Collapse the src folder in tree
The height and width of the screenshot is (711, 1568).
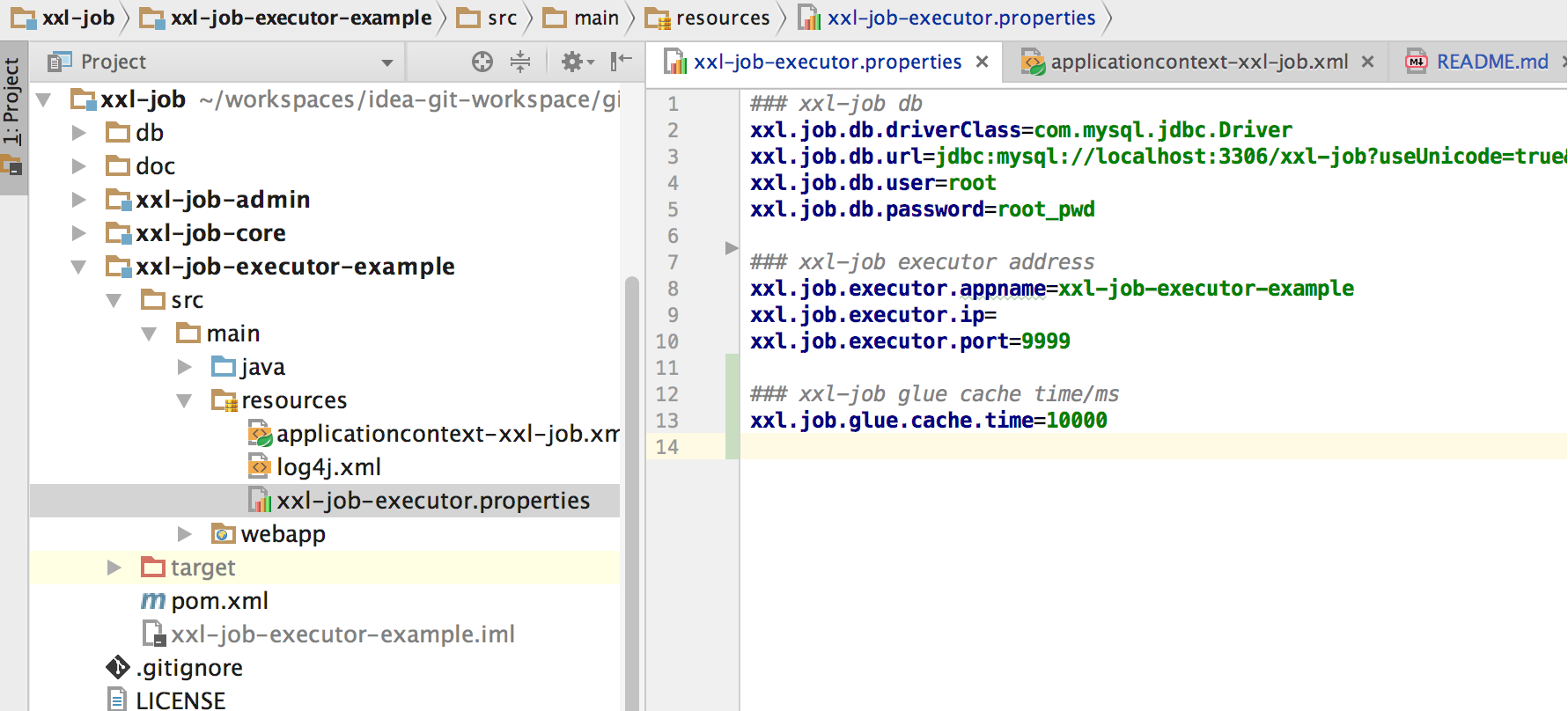pyautogui.click(x=114, y=300)
